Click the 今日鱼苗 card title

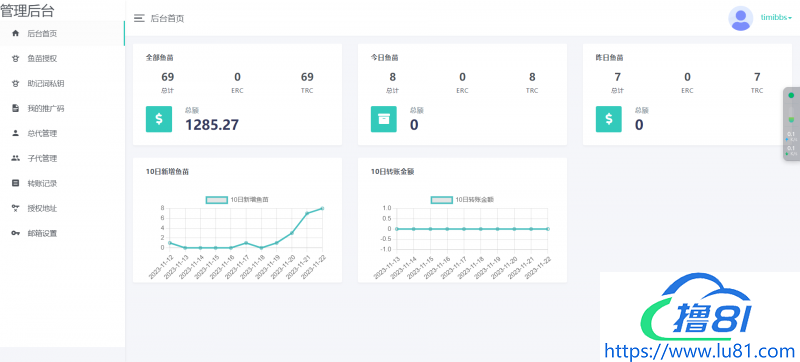[384, 58]
